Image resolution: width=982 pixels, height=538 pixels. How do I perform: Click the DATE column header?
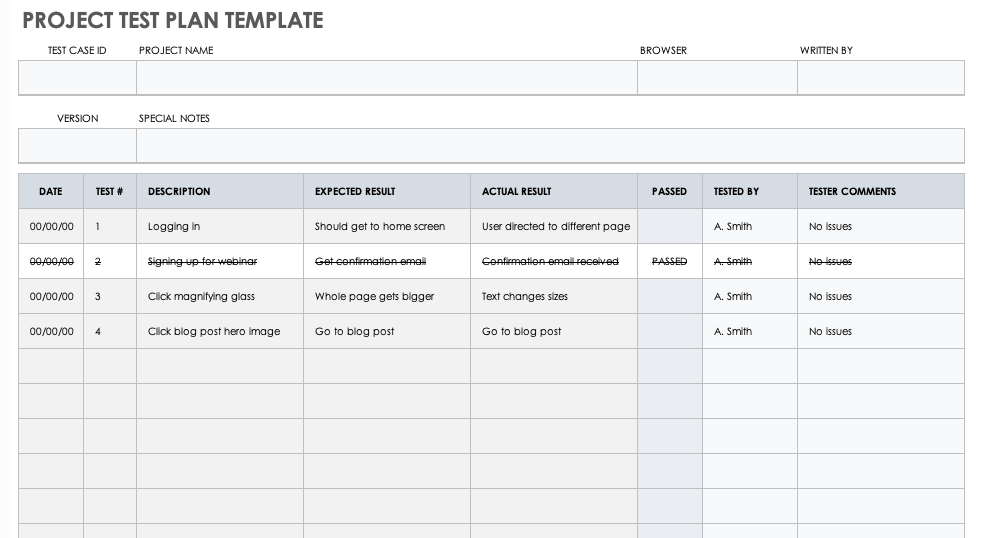pos(51,191)
